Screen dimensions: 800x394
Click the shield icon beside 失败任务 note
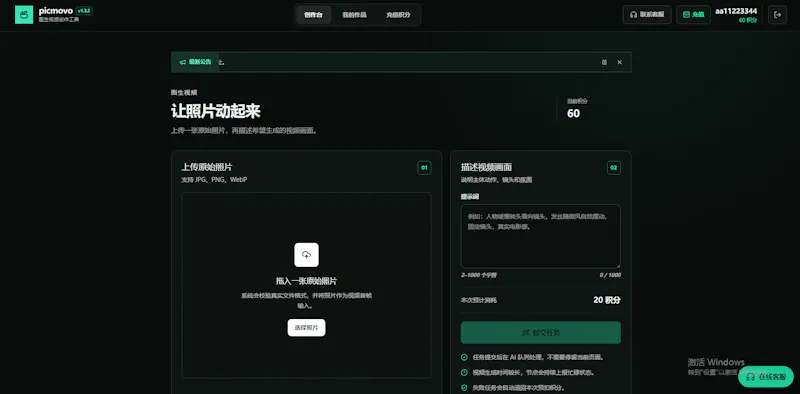click(464, 388)
